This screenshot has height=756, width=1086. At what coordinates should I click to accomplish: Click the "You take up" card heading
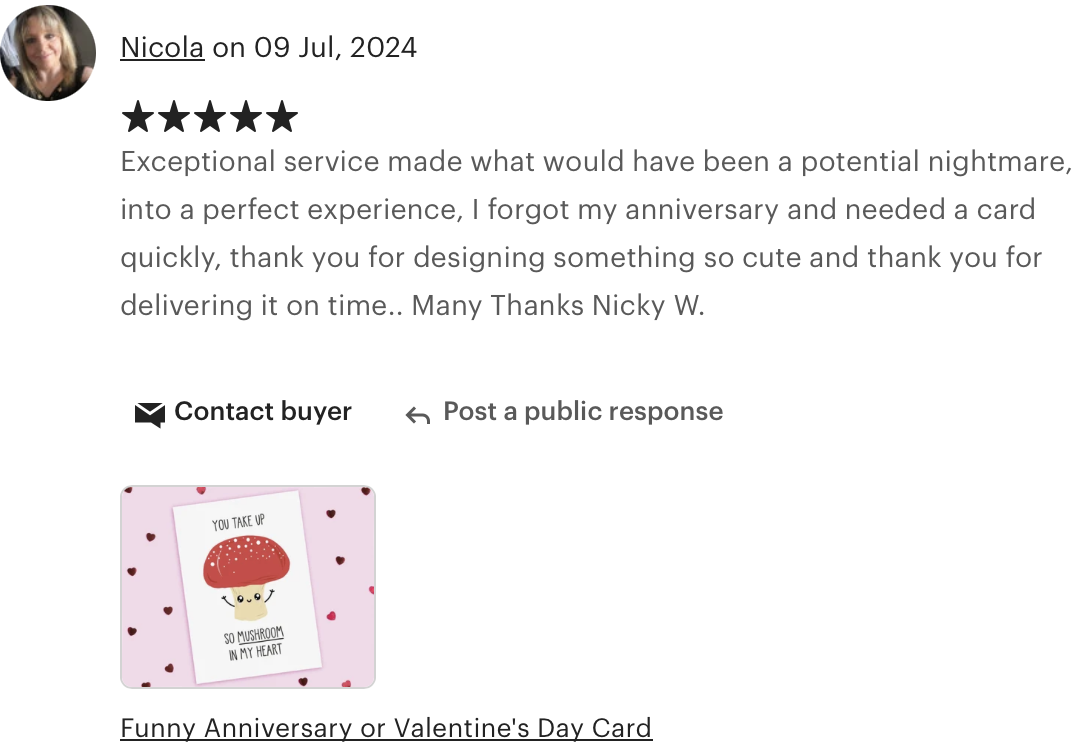point(238,523)
